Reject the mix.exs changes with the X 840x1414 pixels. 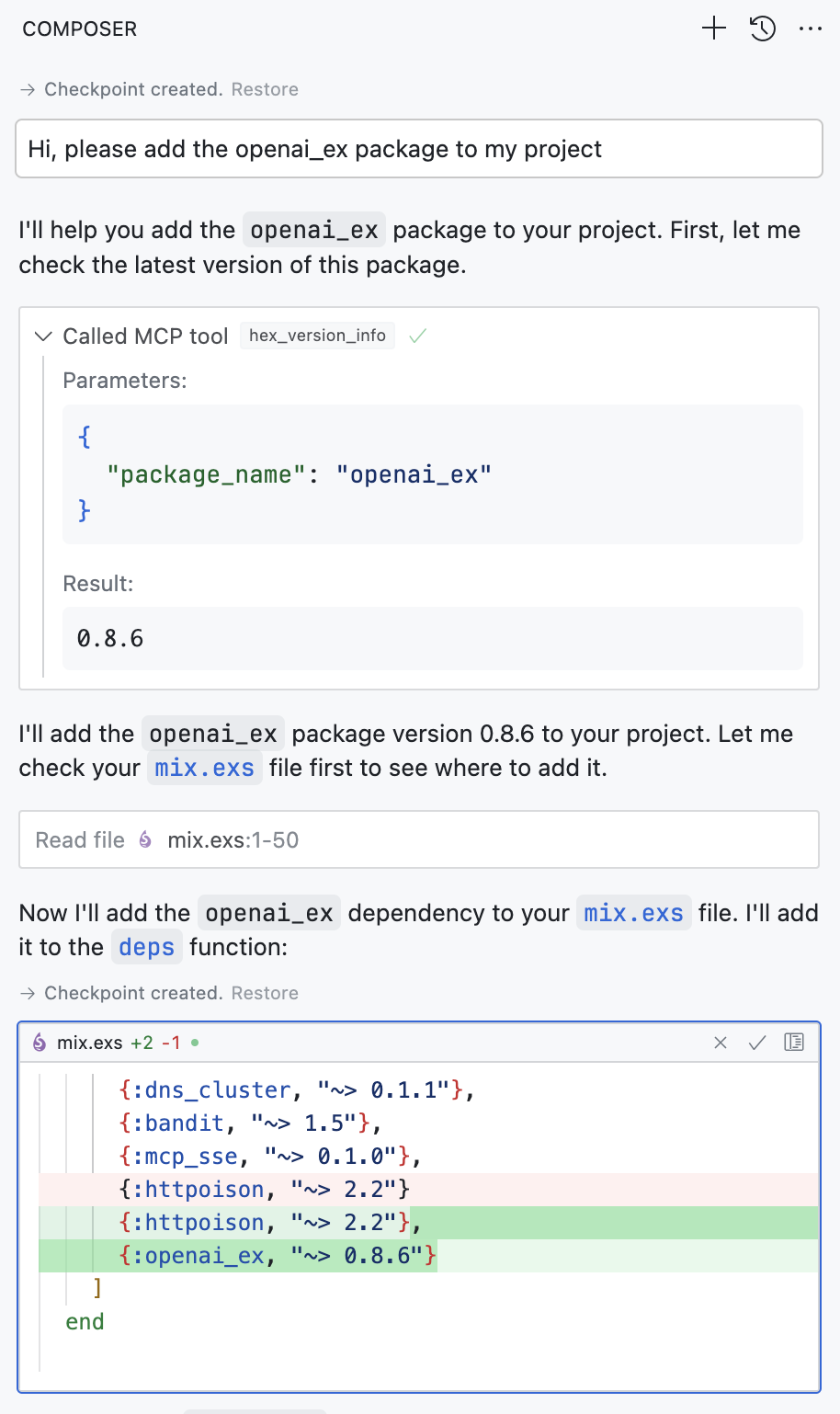click(x=720, y=1043)
